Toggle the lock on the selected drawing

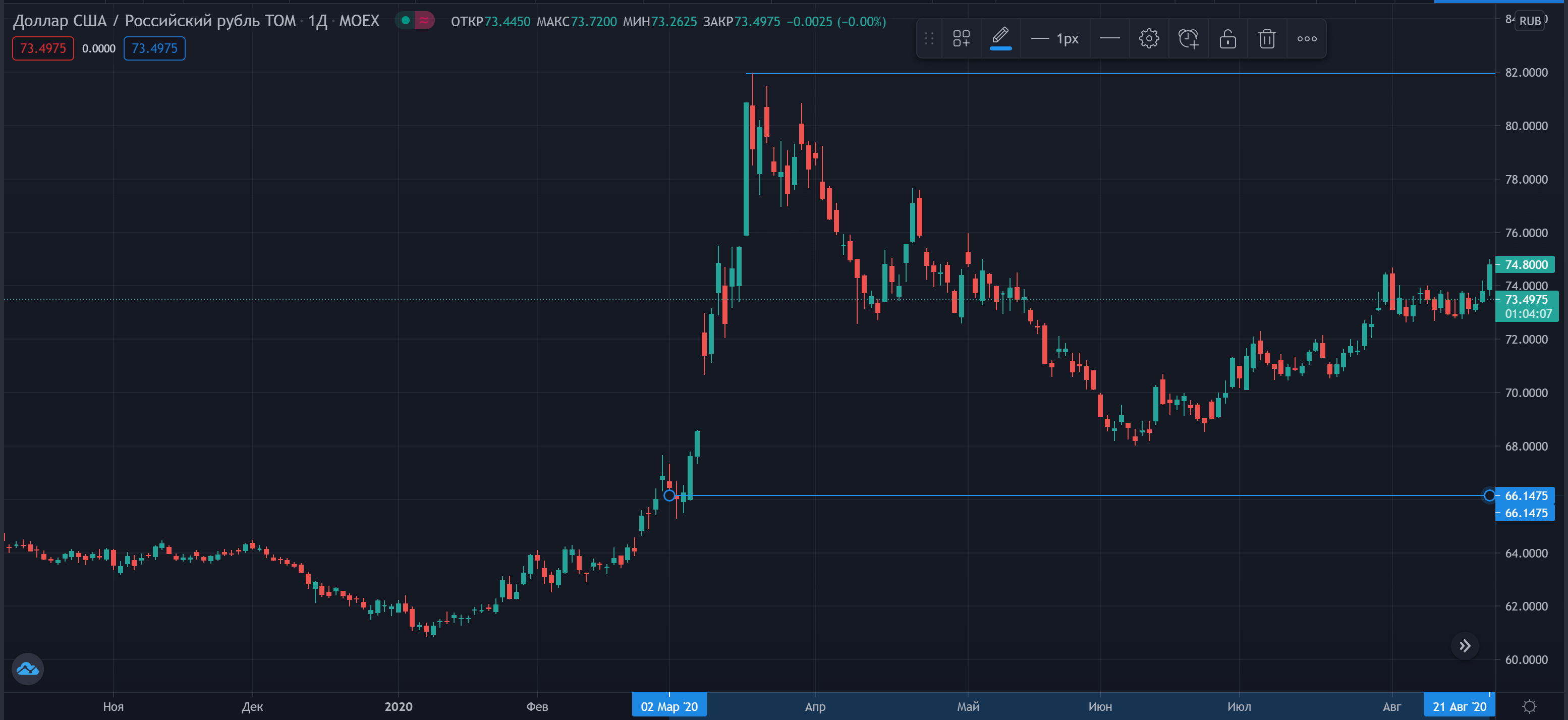[x=1228, y=39]
